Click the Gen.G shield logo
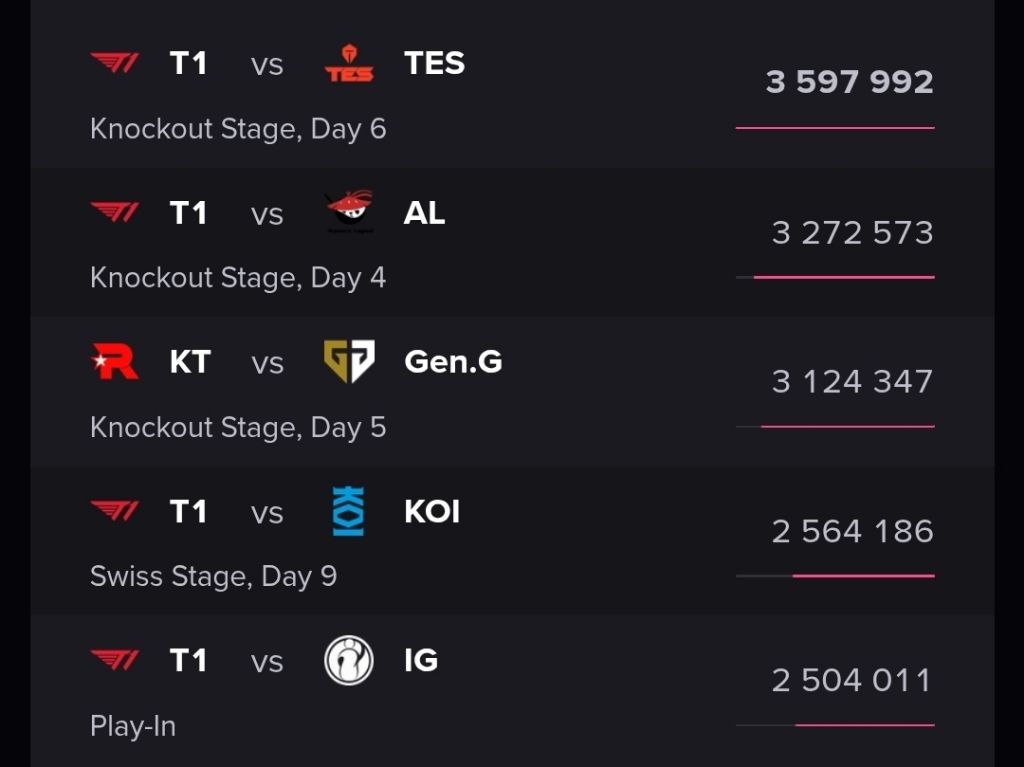 click(347, 362)
